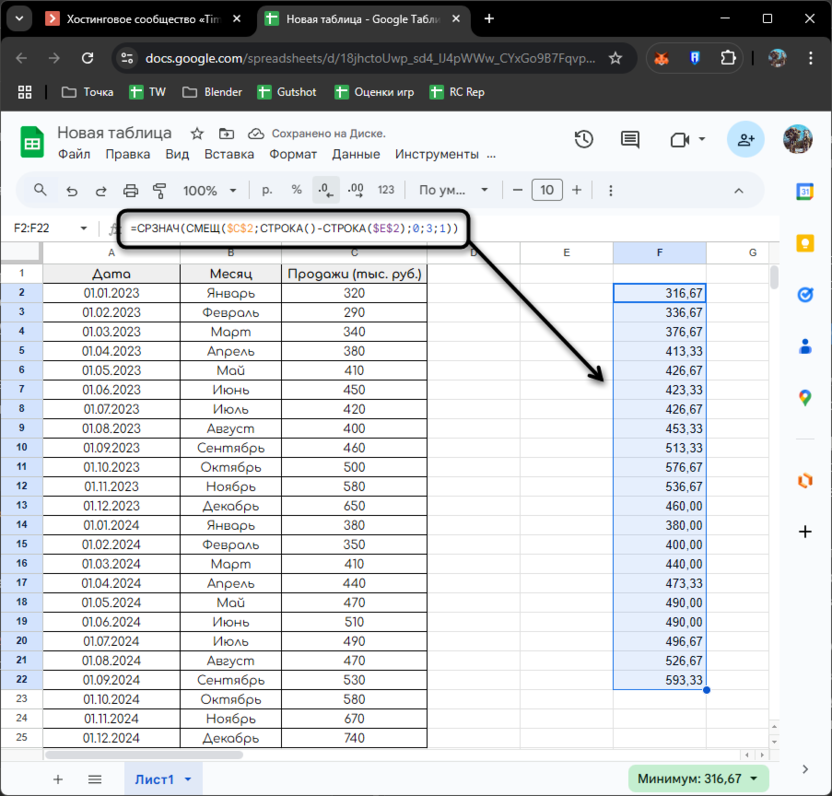This screenshot has width=832, height=796.
Task: Open Google Calendar in side panel
Action: coord(805,191)
